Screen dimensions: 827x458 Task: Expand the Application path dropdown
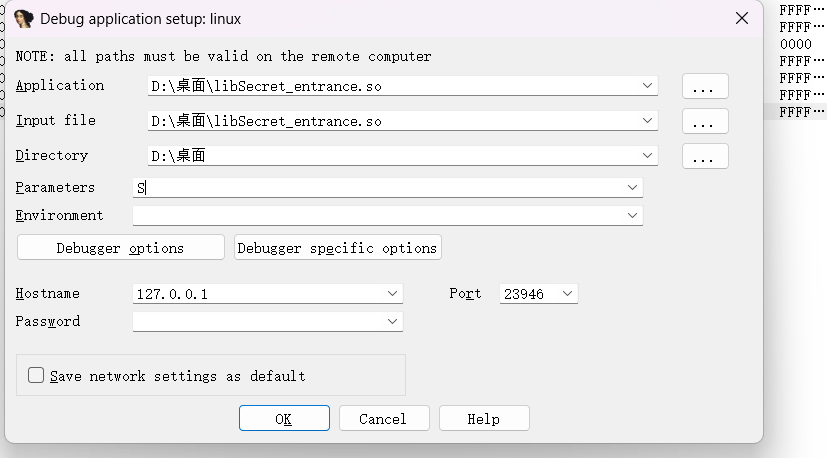[x=648, y=87]
